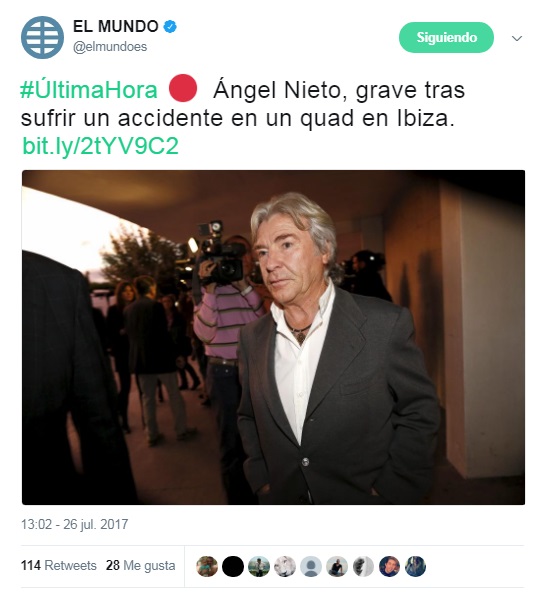Open the first liker avatar with baby photo

pos(207,566)
